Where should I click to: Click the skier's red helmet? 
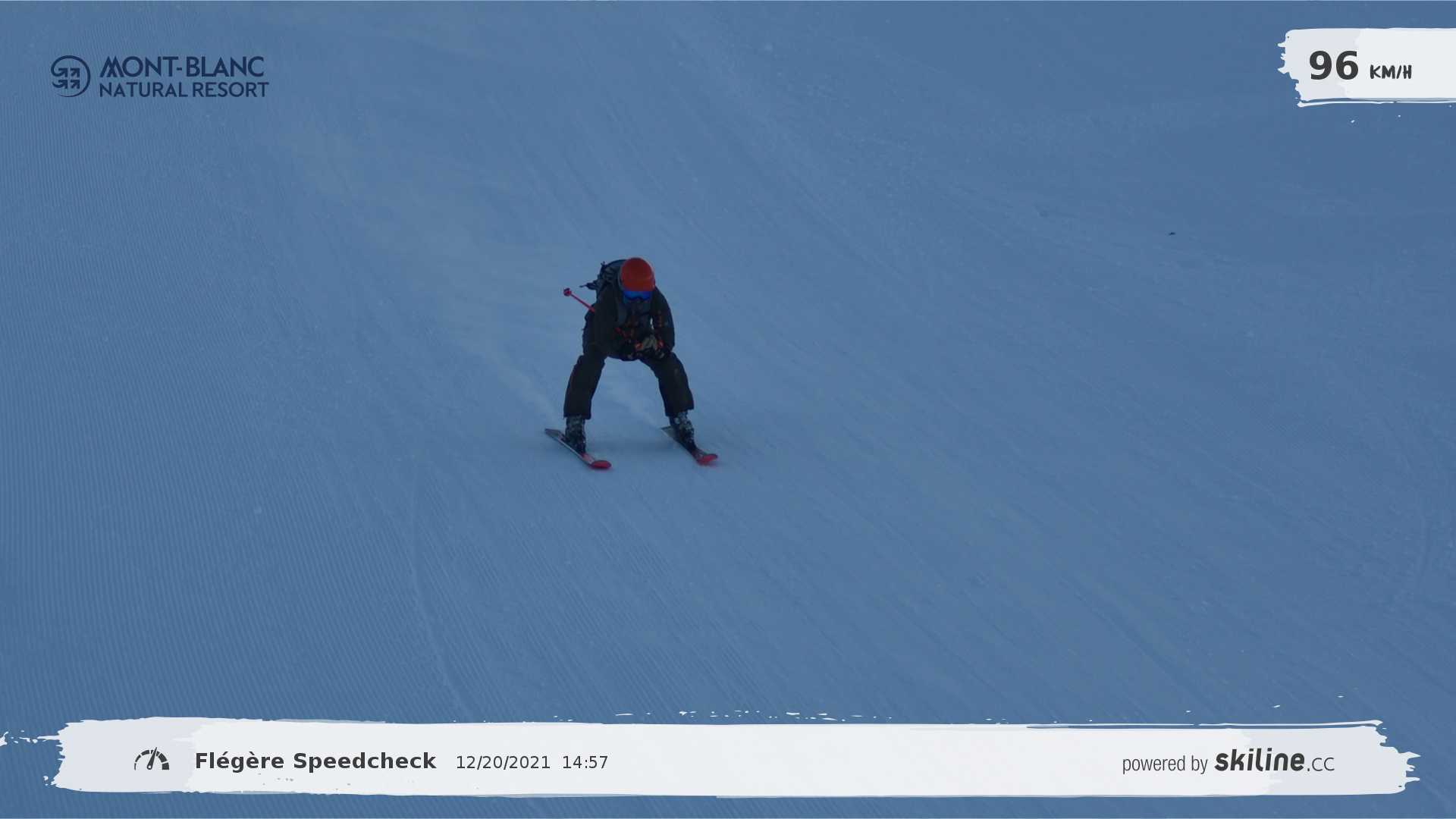[637, 273]
